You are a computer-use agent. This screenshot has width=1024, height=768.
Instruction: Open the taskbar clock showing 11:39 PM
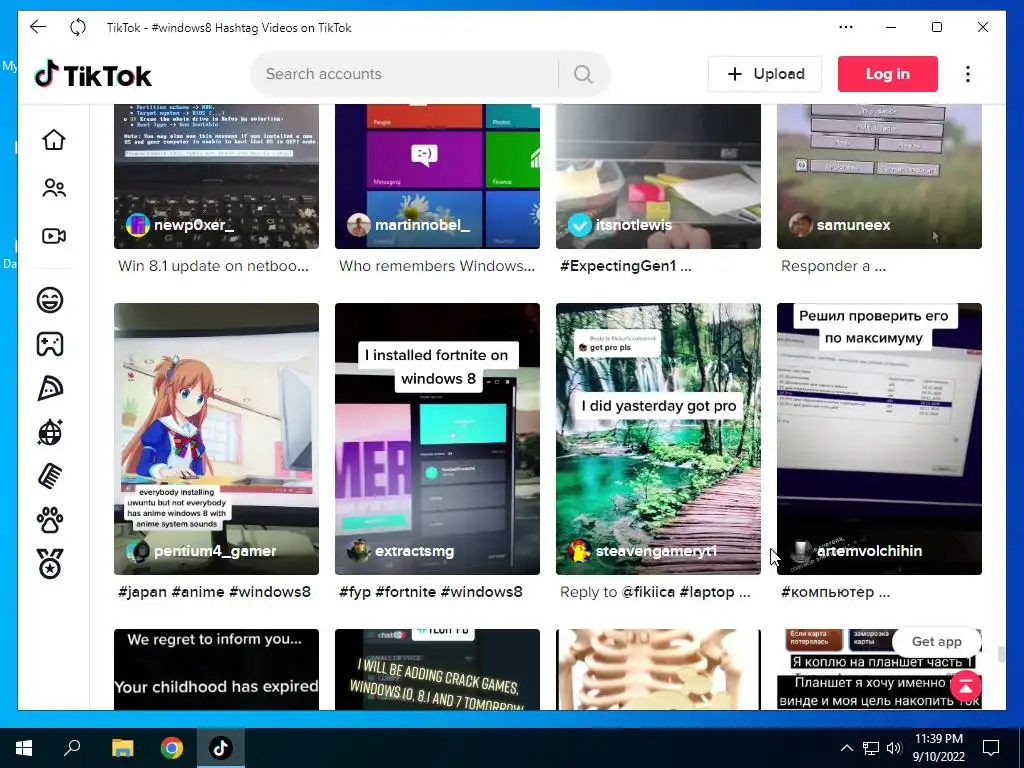pos(938,748)
